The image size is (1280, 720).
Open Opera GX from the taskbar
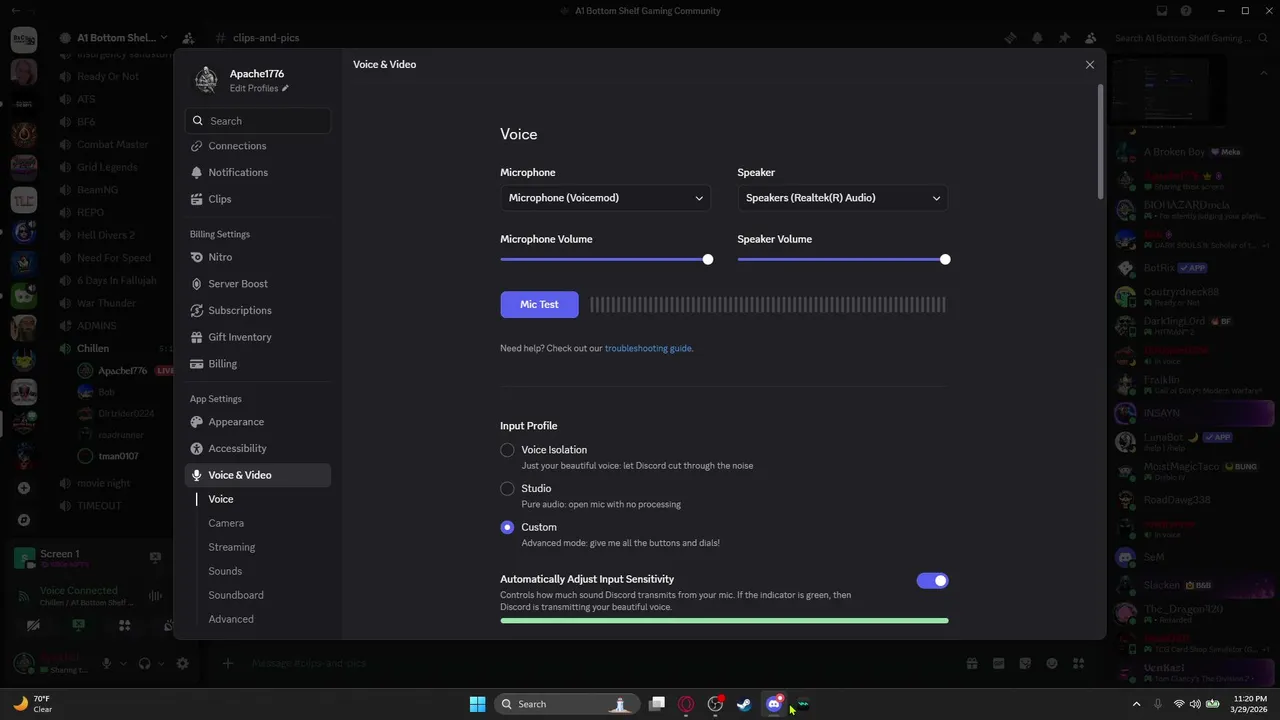pos(686,704)
